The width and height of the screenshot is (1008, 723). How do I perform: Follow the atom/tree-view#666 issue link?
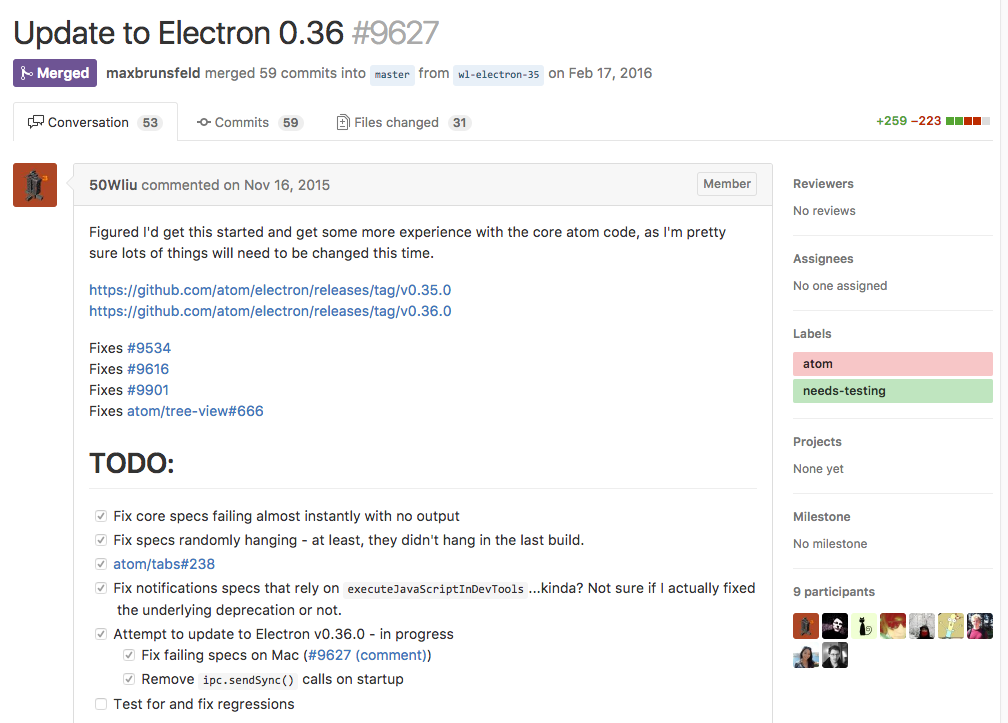pyautogui.click(x=195, y=411)
